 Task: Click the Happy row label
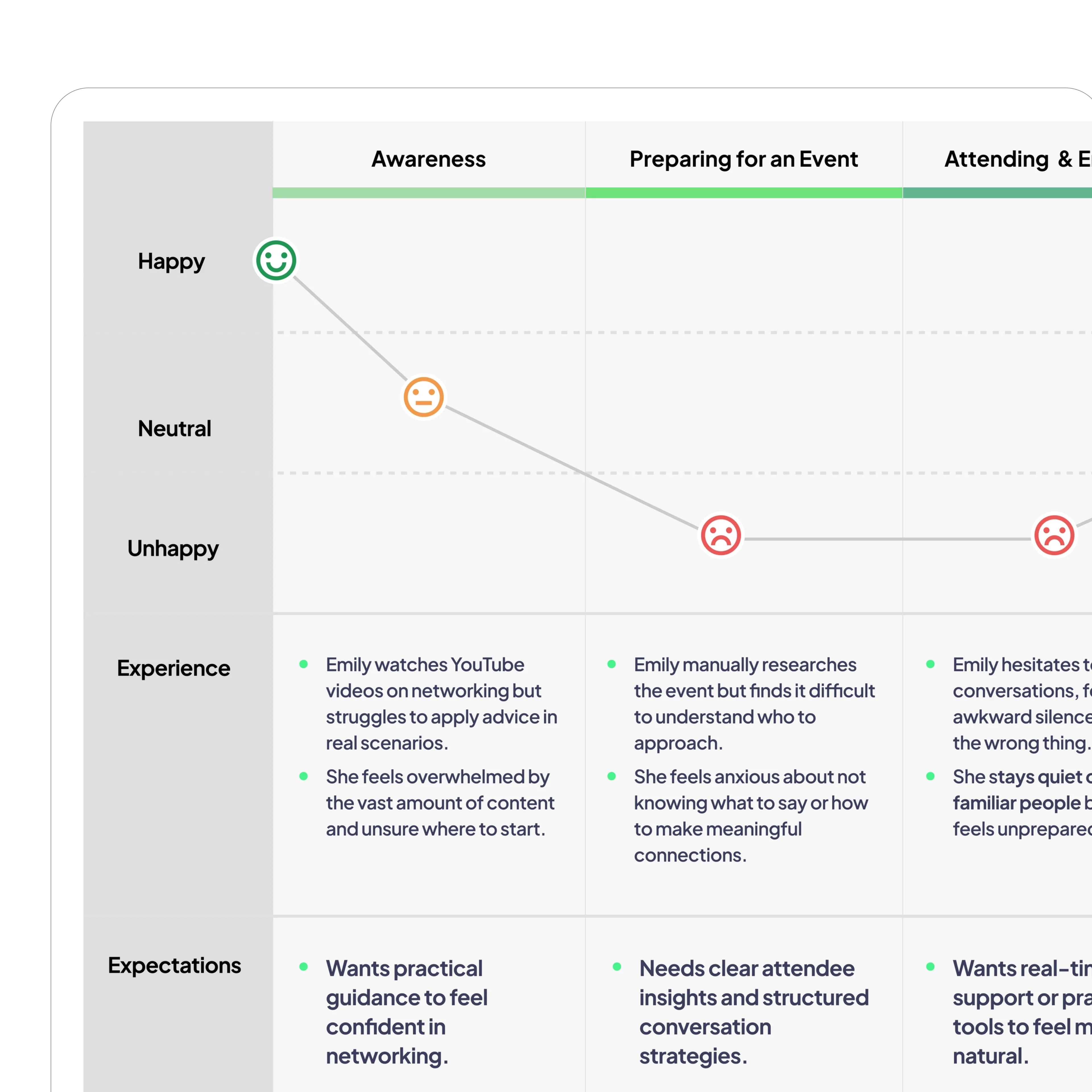pos(171,262)
